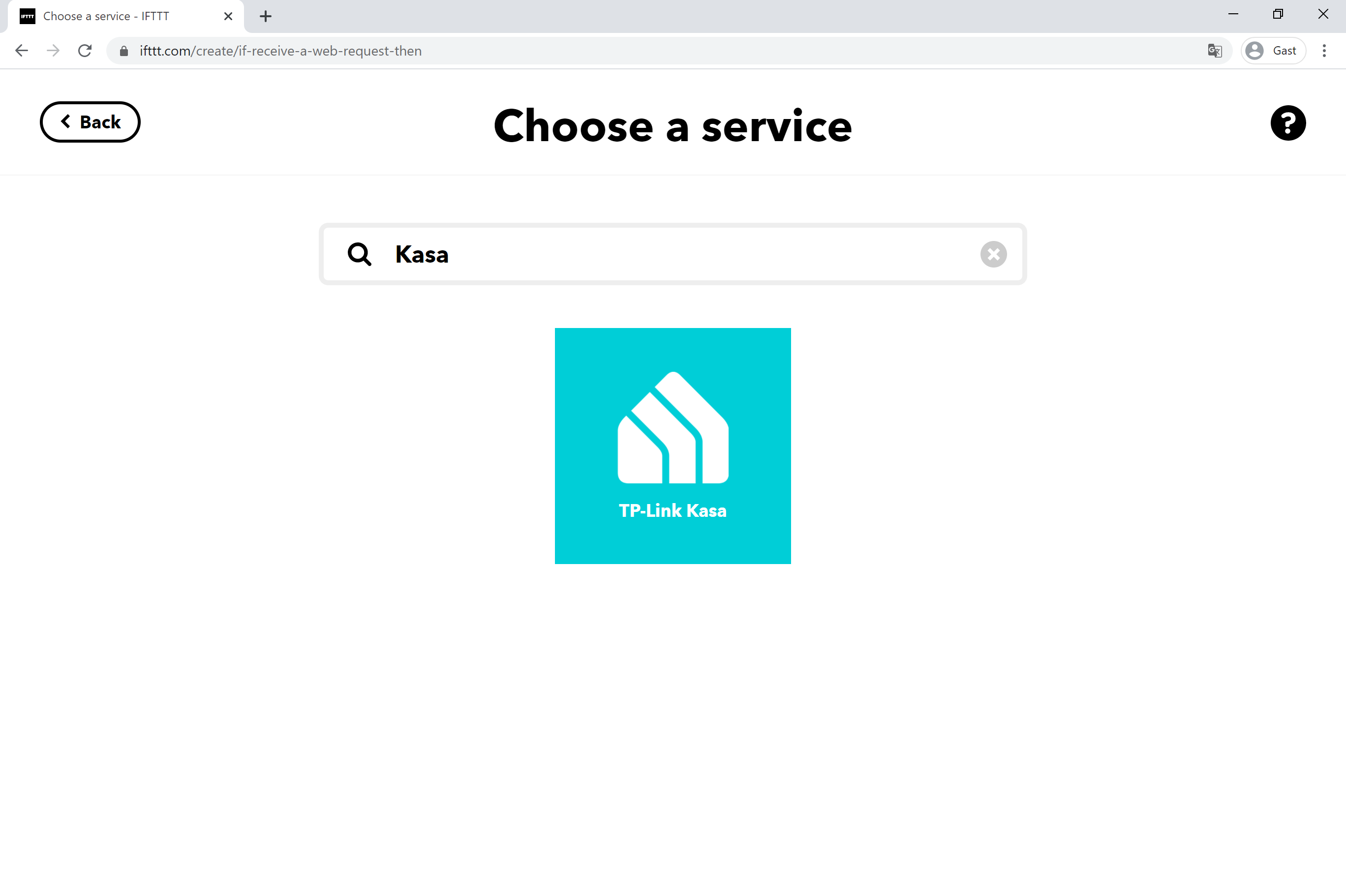Viewport: 1346px width, 896px height.
Task: Open the help question mark icon
Action: 1287,123
